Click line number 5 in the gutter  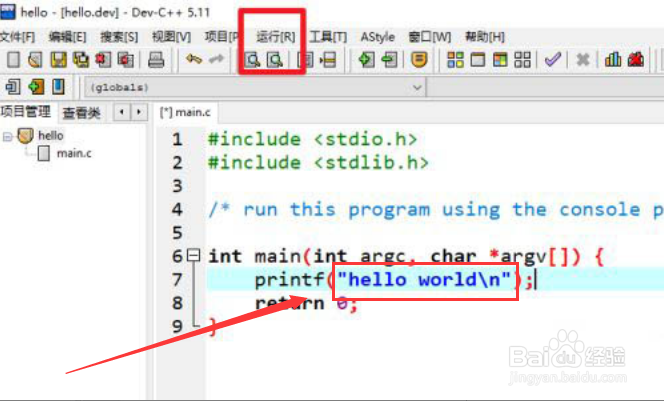pyautogui.click(x=177, y=233)
